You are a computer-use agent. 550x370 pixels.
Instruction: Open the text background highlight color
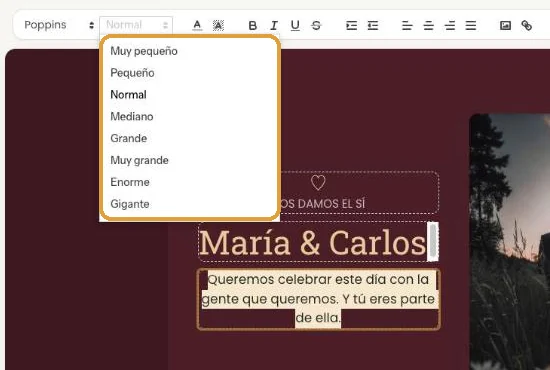pyautogui.click(x=218, y=25)
